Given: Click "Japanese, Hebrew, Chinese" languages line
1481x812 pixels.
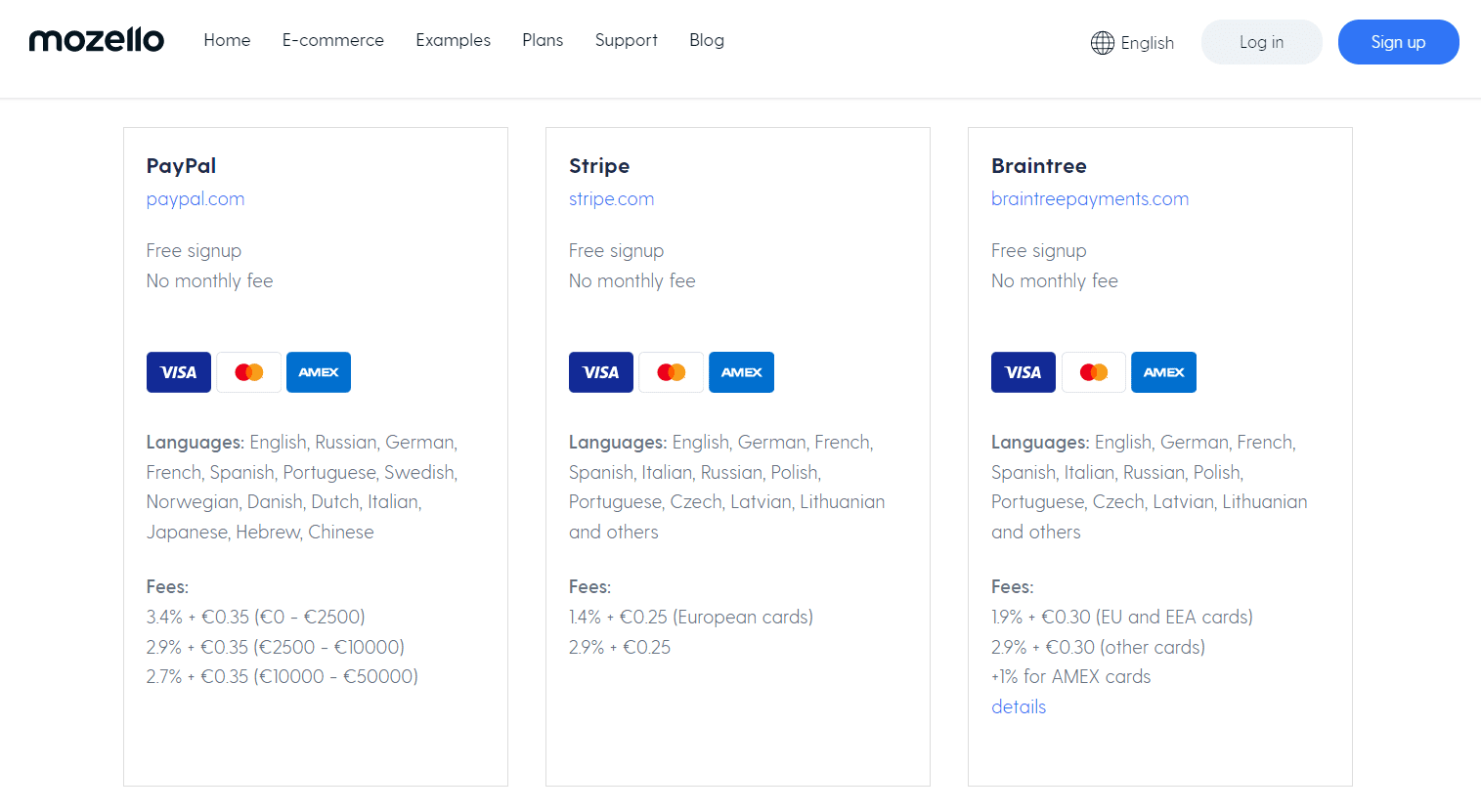Looking at the screenshot, I should [260, 532].
